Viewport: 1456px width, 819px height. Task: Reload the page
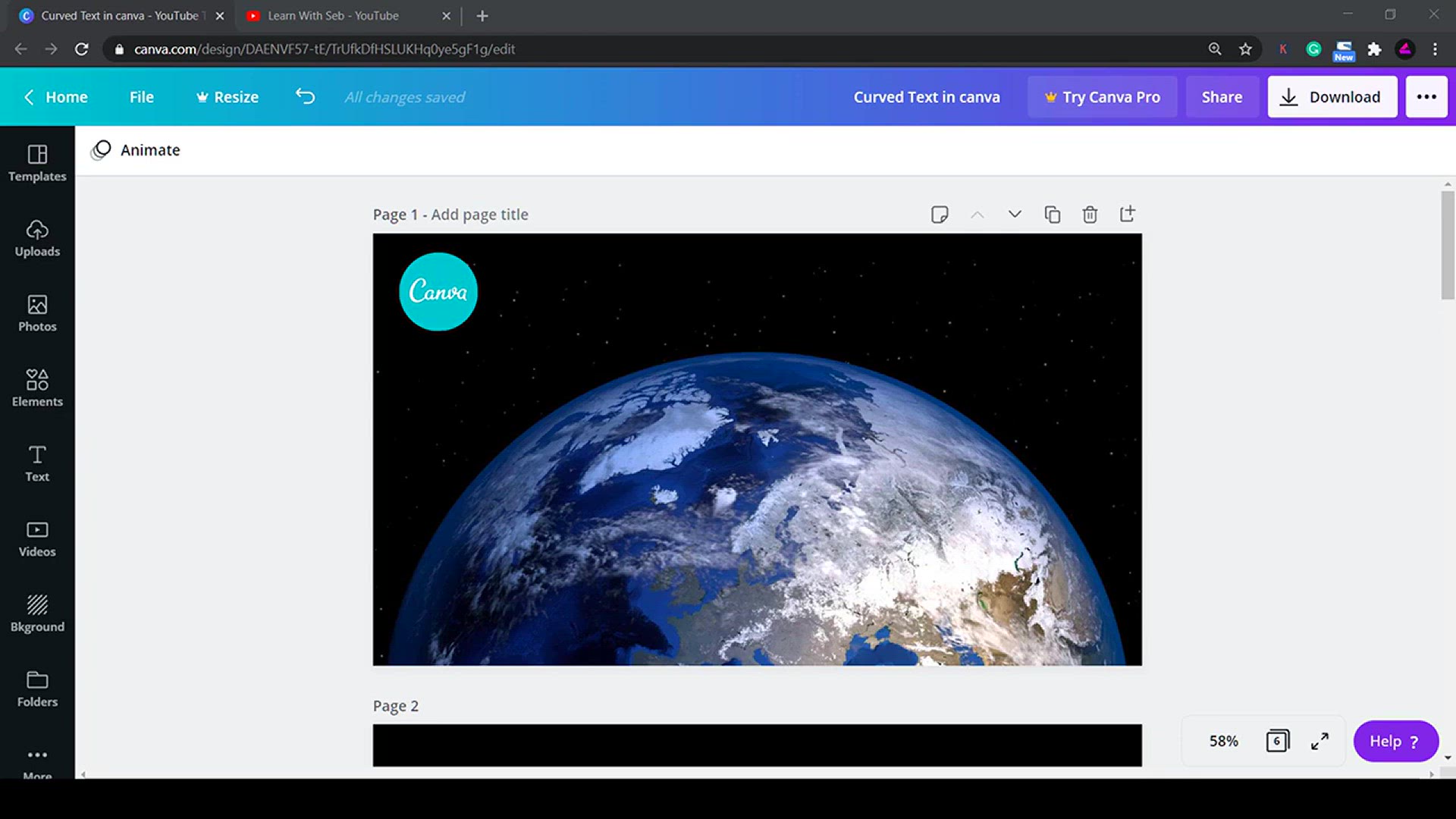(x=82, y=49)
